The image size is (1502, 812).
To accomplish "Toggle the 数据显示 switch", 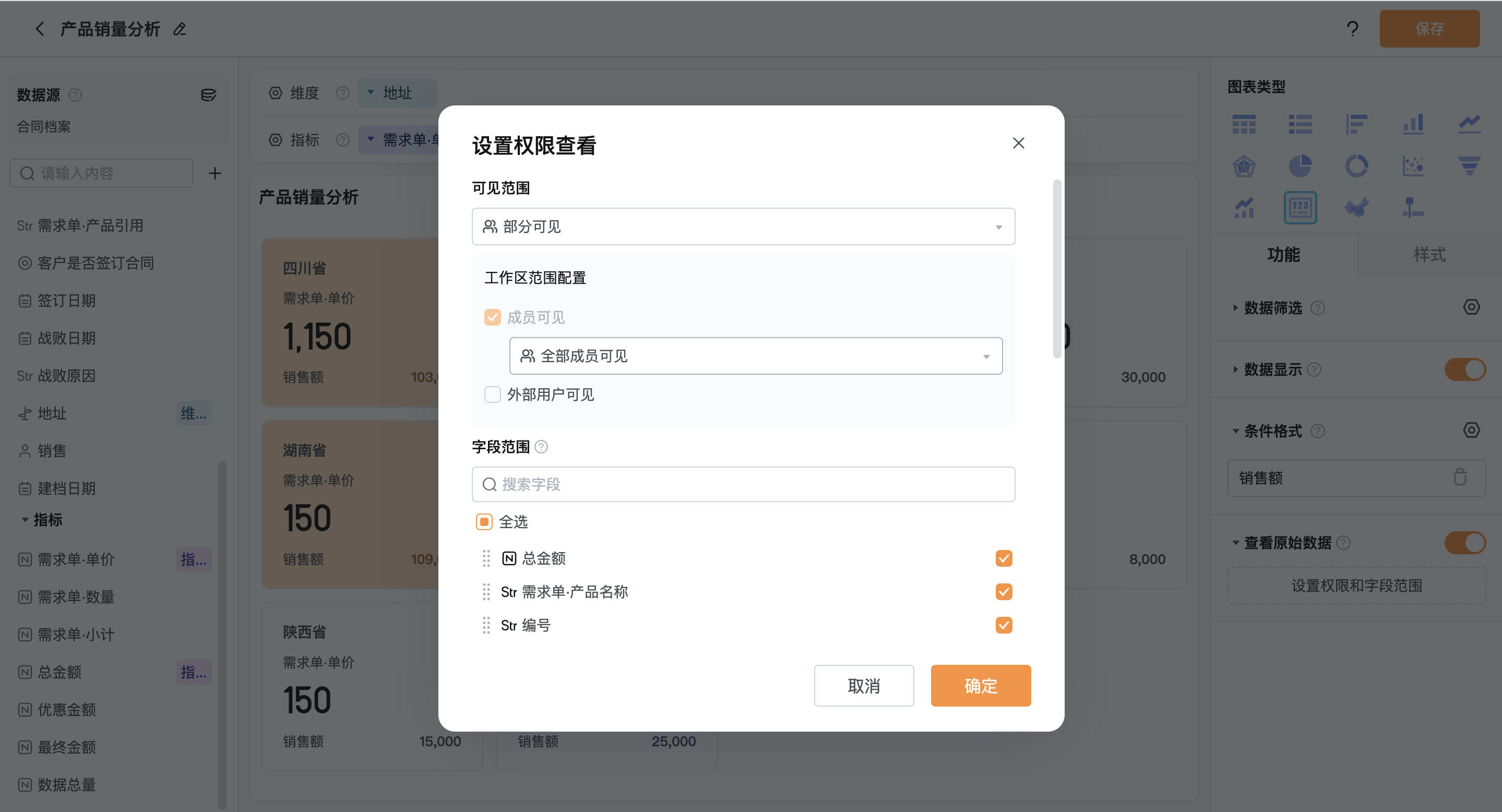I will (1465, 369).
